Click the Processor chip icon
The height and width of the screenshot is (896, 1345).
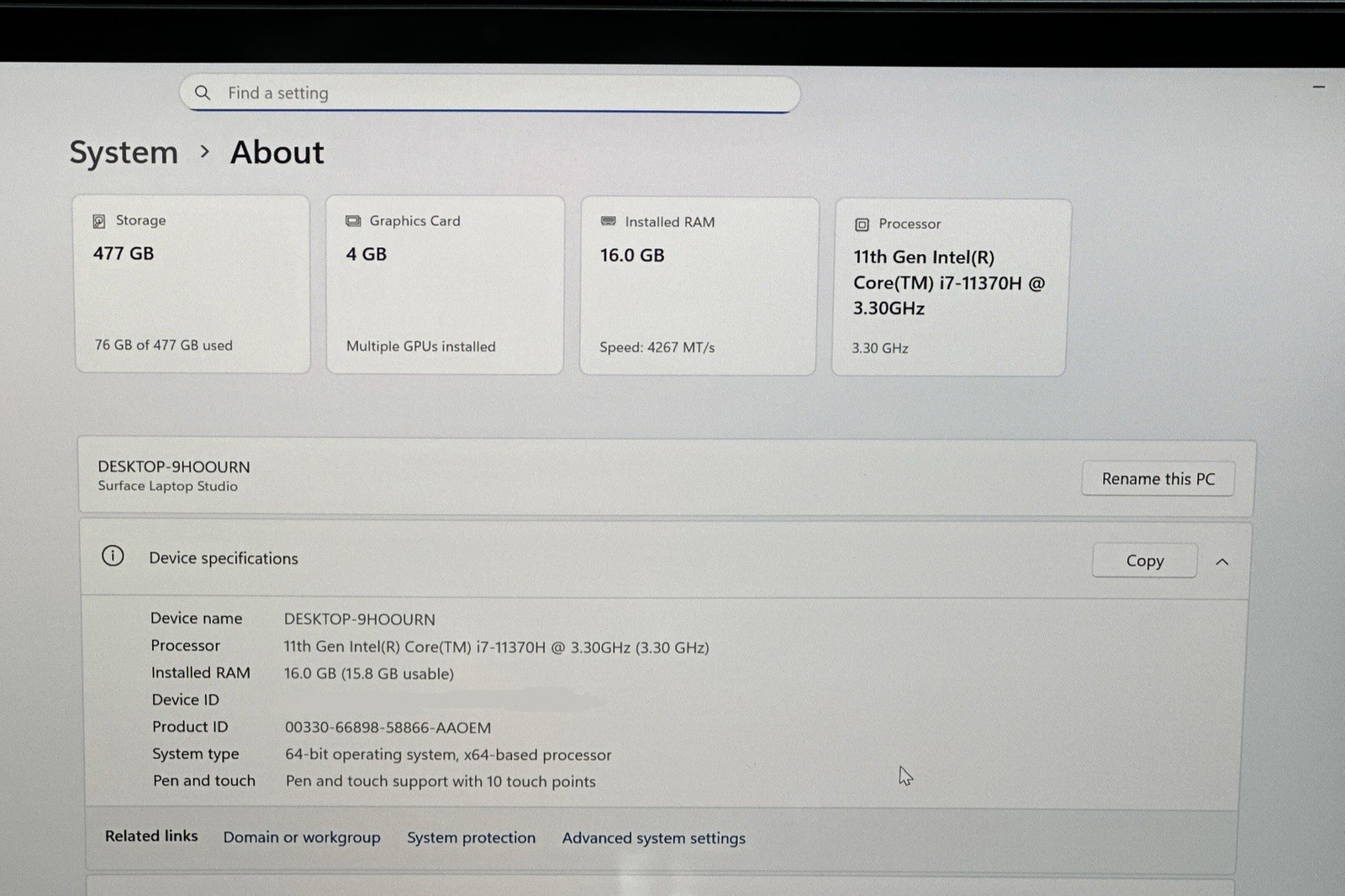(x=862, y=224)
